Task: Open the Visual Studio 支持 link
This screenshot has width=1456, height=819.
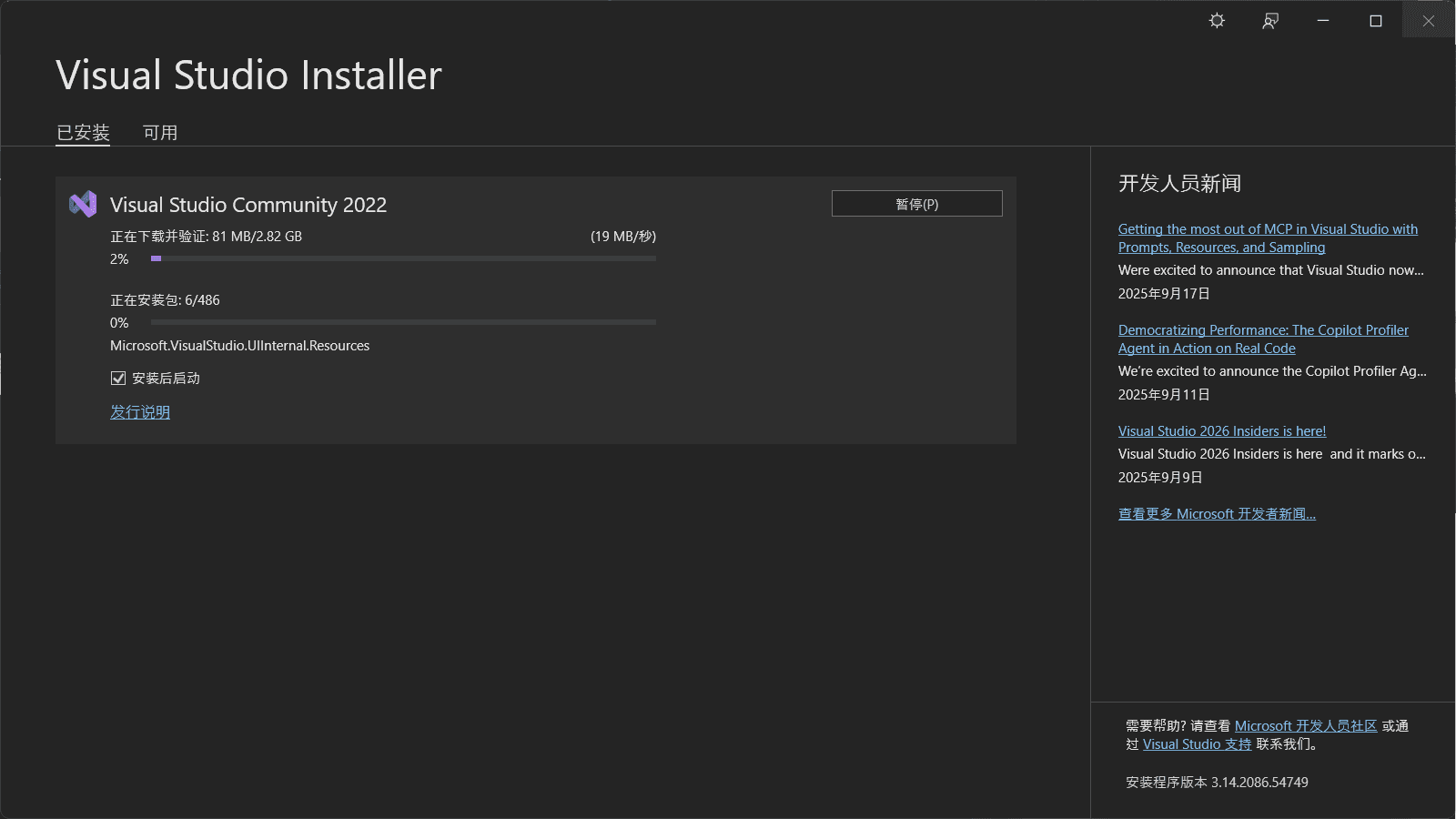Action: tap(1197, 744)
